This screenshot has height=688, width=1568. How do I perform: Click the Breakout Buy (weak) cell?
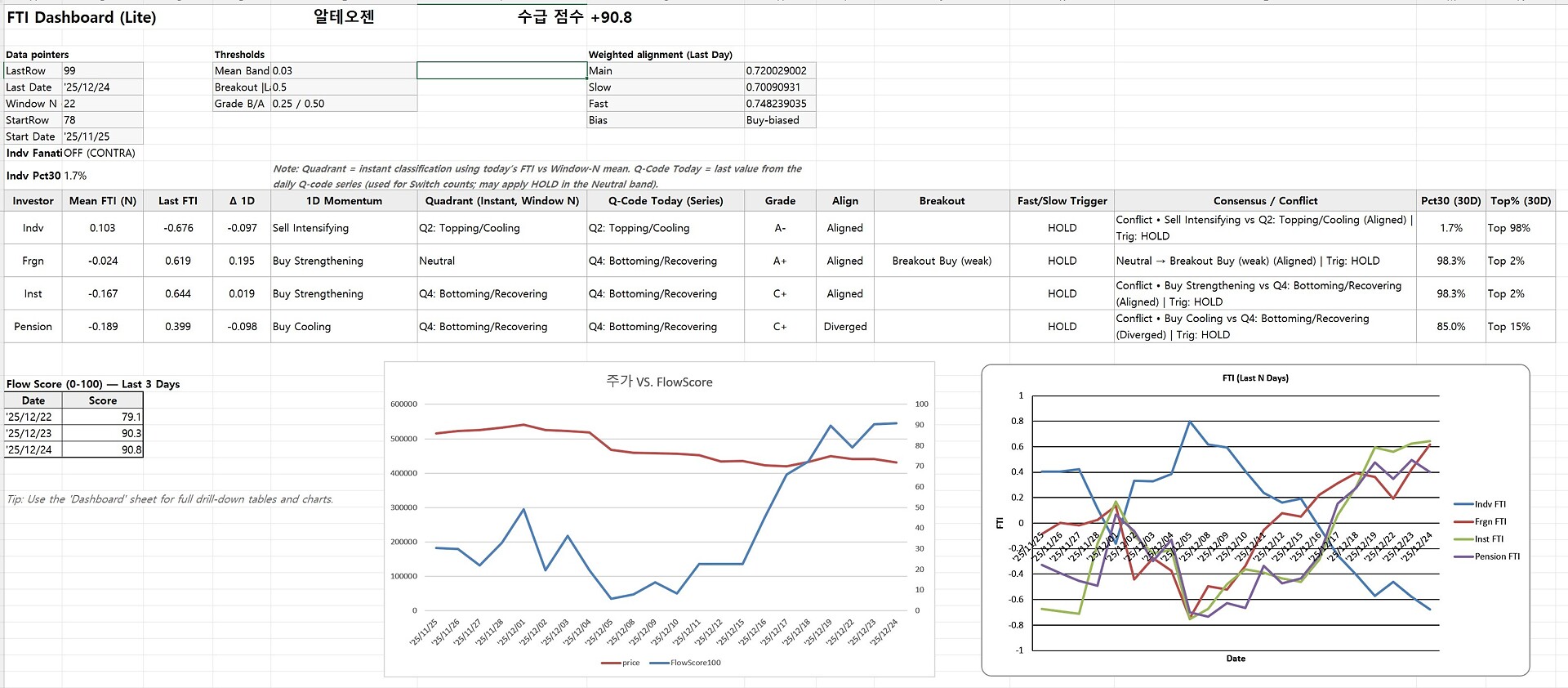click(942, 261)
